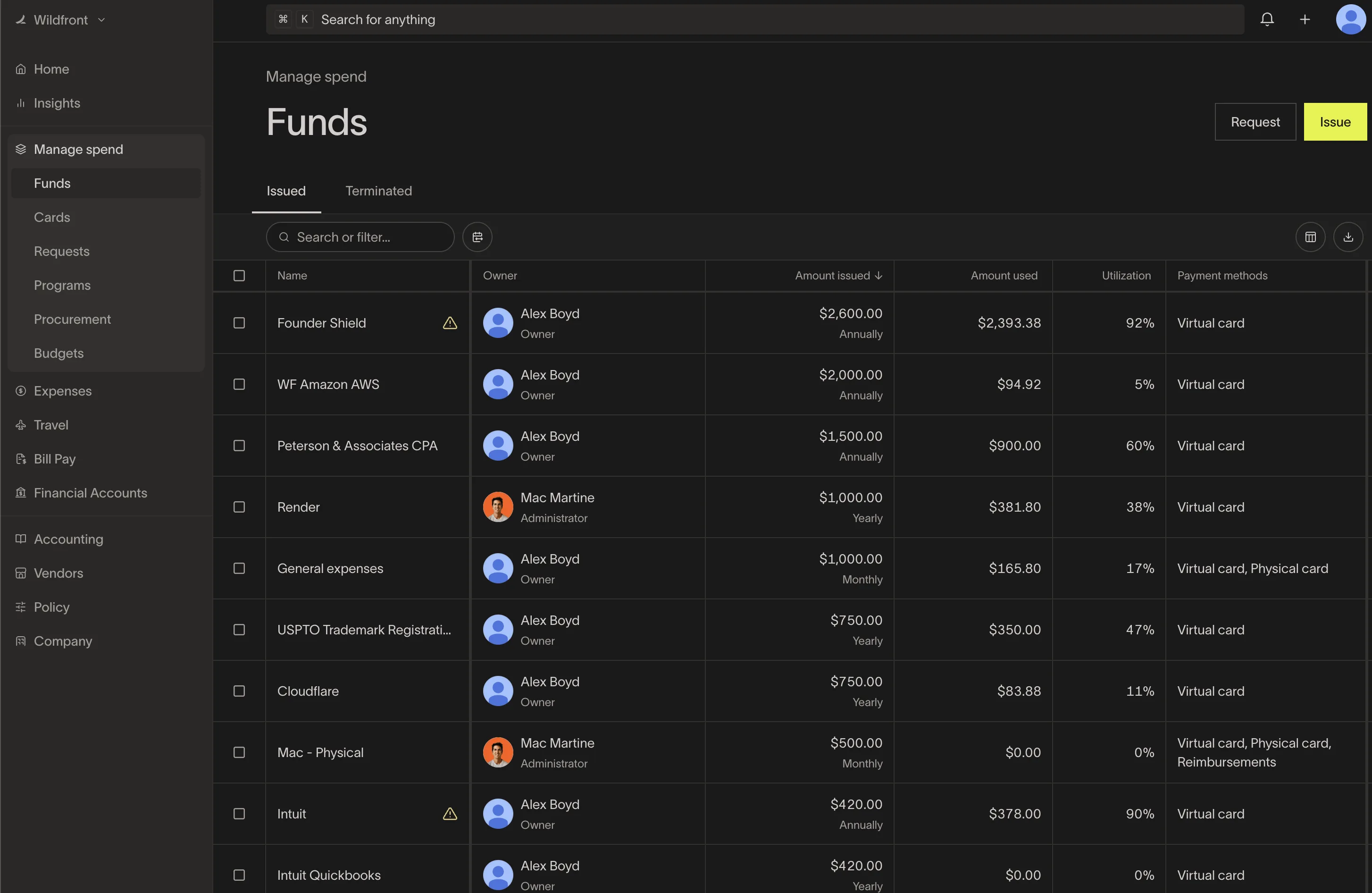Select the 92% utilization value for Founder Shield
1372x893 pixels.
click(x=1140, y=322)
